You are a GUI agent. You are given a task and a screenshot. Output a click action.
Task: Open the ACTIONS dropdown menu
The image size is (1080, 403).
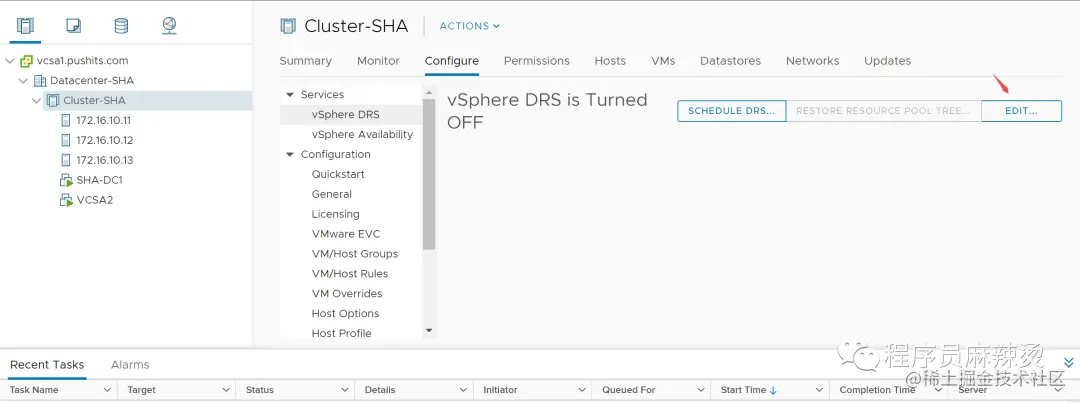pyautogui.click(x=469, y=26)
